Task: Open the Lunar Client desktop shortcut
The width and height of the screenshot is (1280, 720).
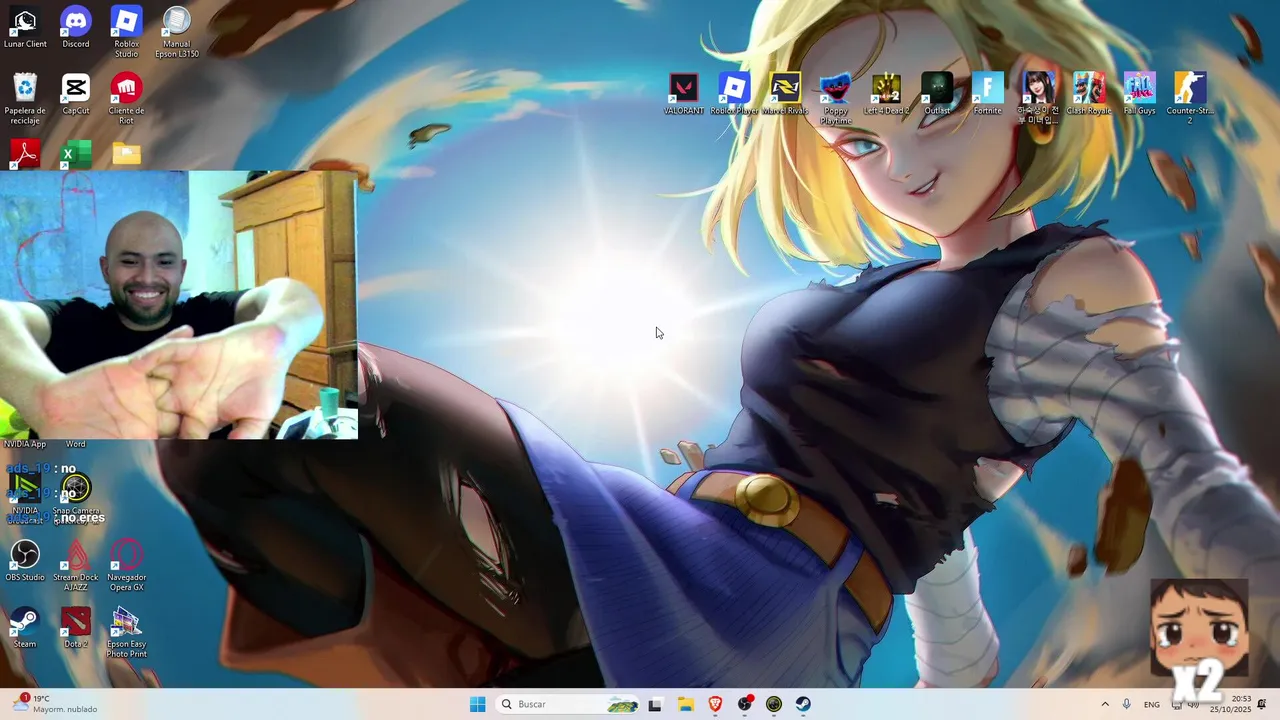Action: 25,28
